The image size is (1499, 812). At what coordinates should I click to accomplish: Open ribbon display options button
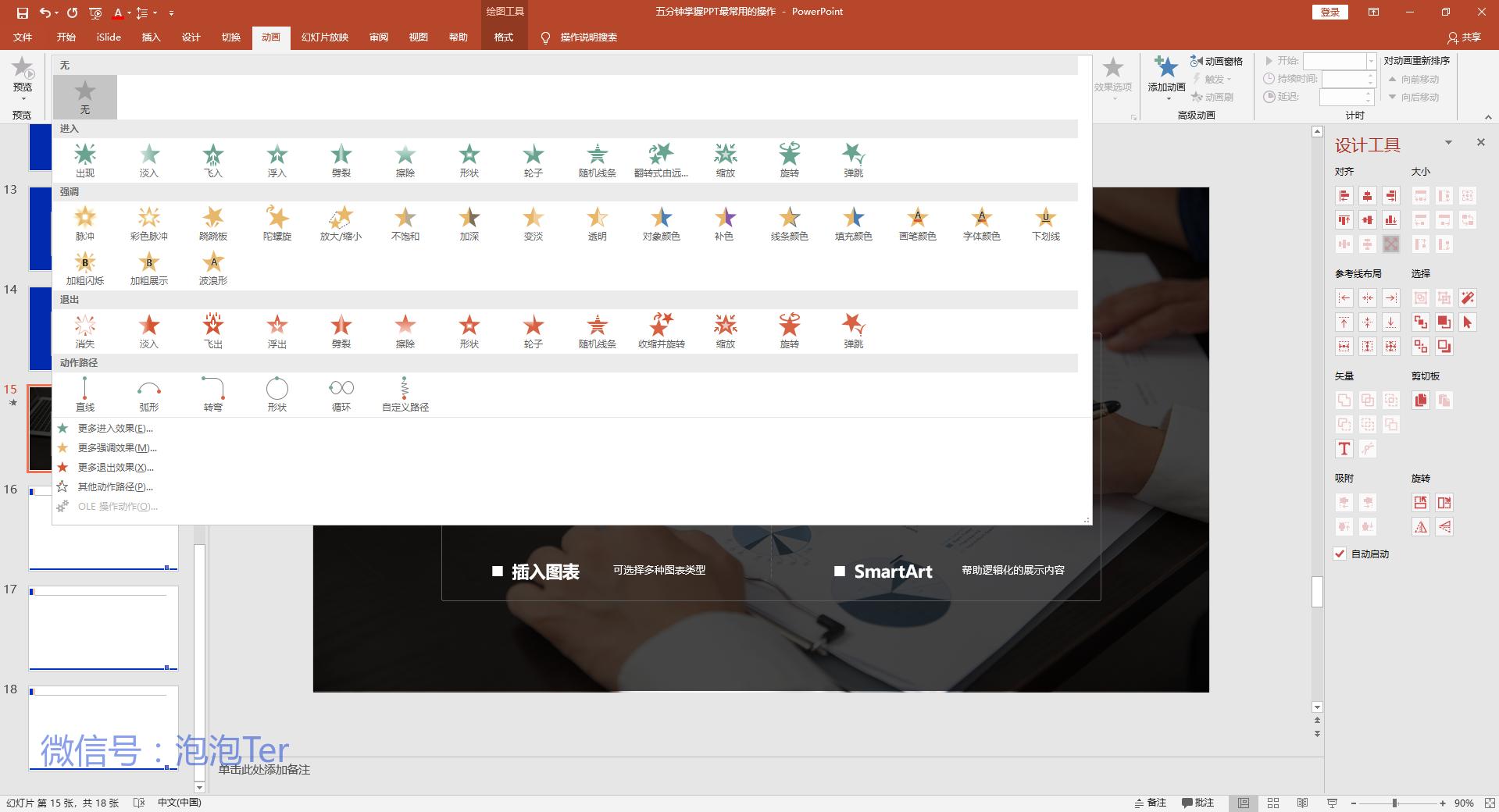[x=1373, y=12]
